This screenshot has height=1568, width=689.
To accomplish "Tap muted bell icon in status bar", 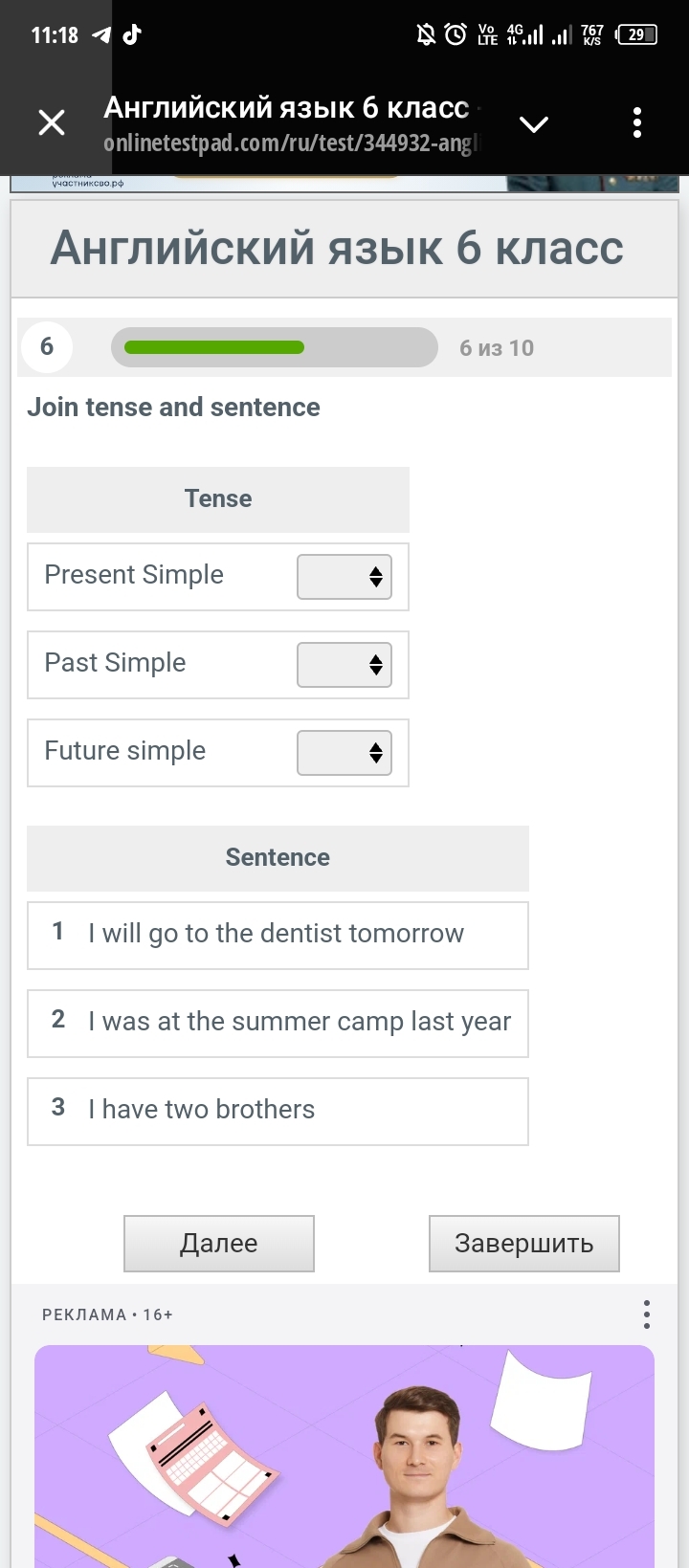I will pos(426,34).
